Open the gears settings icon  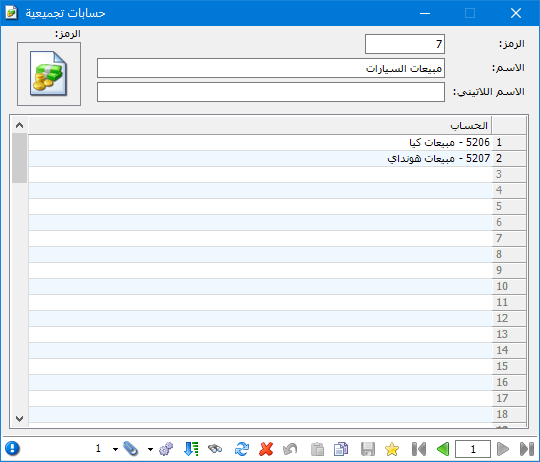coord(166,449)
